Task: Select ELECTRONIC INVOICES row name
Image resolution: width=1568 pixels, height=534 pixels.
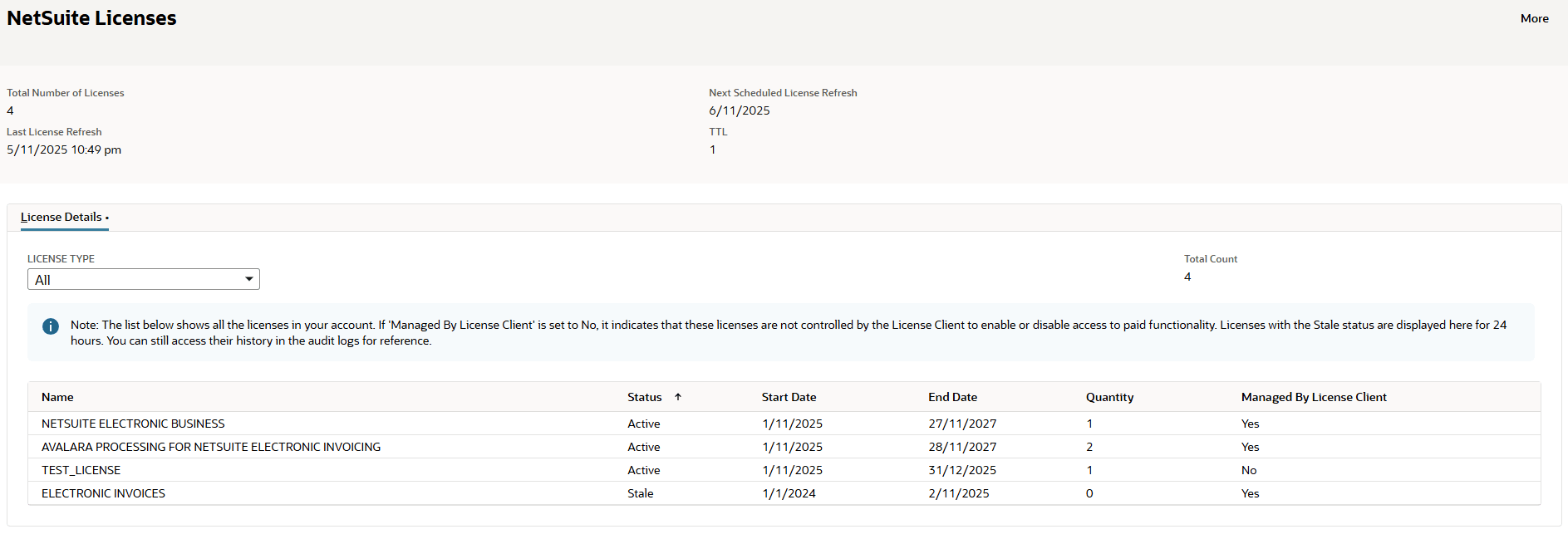Action: pyautogui.click(x=103, y=493)
